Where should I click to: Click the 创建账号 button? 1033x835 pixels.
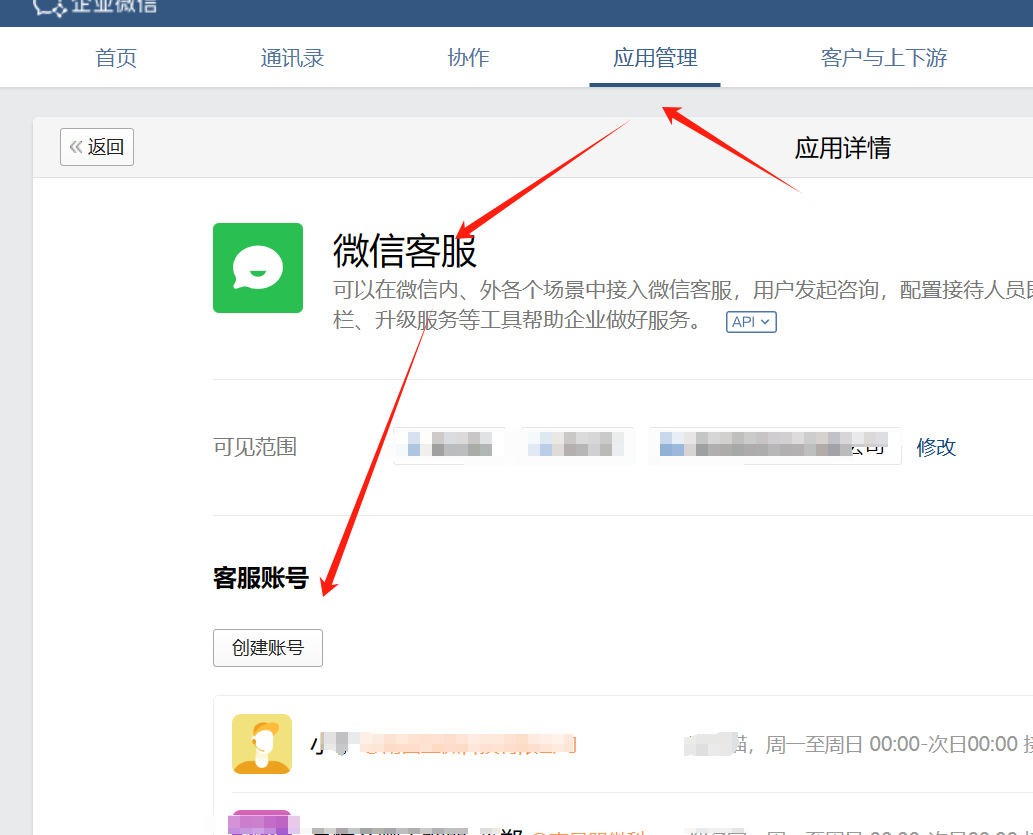coord(267,648)
